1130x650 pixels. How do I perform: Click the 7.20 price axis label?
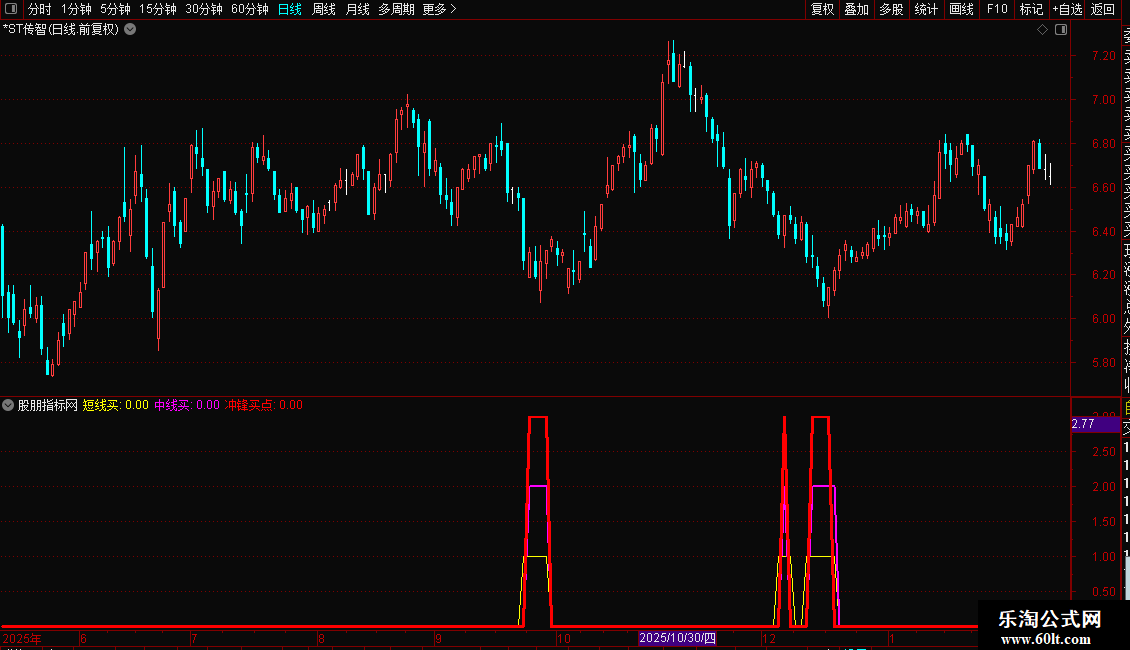[1103, 55]
